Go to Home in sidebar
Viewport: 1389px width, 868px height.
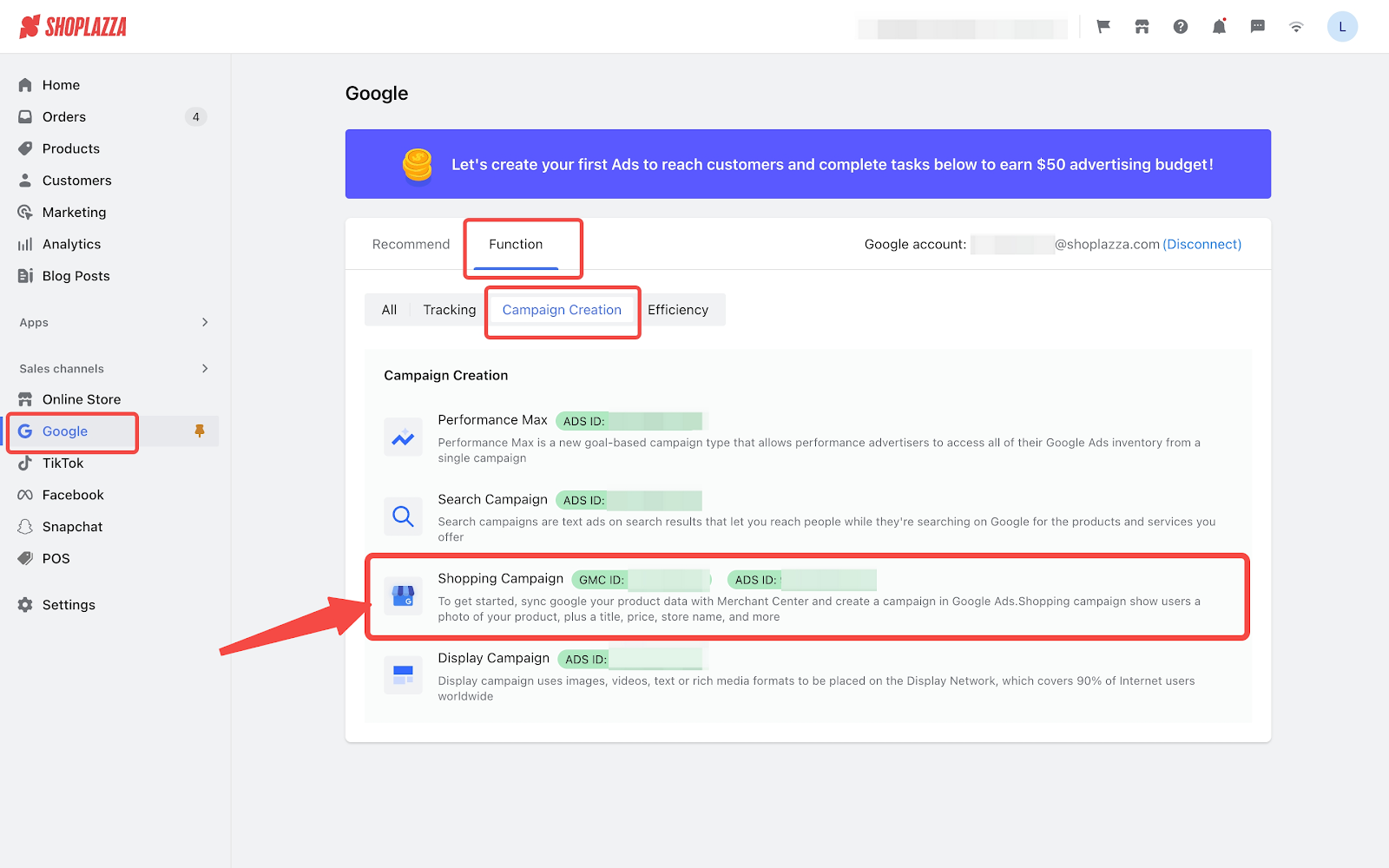[x=61, y=85]
